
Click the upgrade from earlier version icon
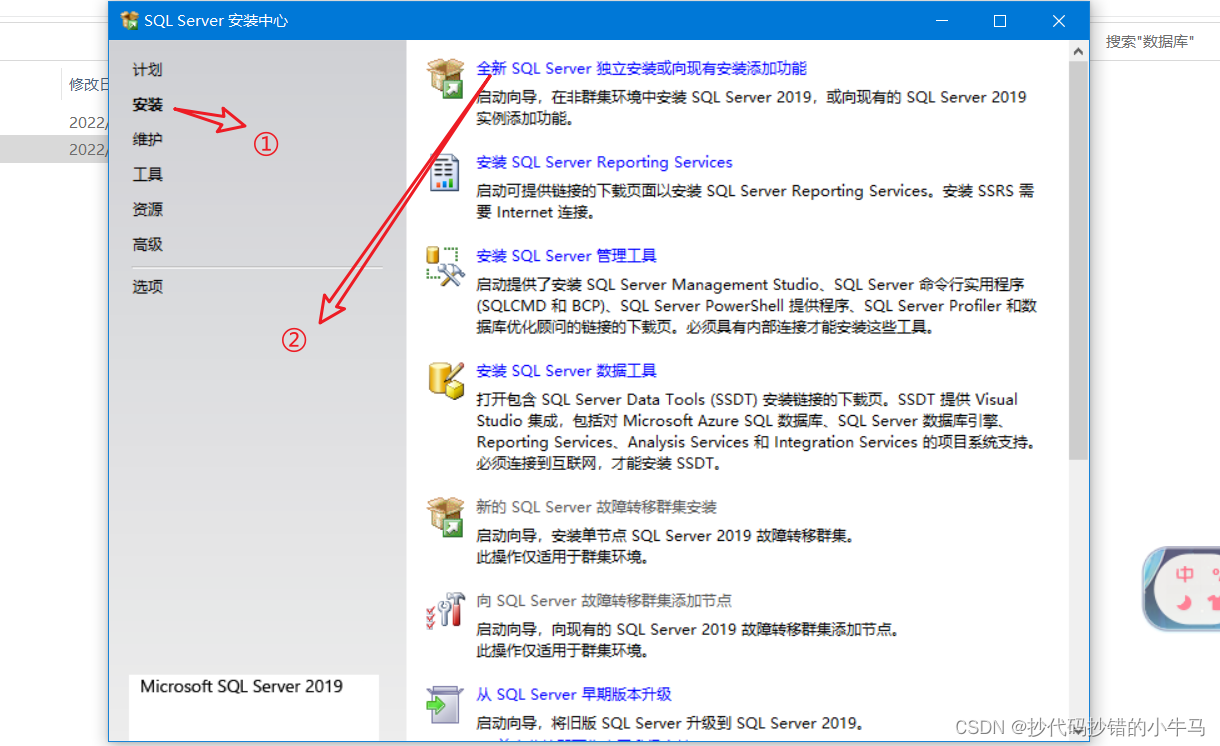coord(444,704)
